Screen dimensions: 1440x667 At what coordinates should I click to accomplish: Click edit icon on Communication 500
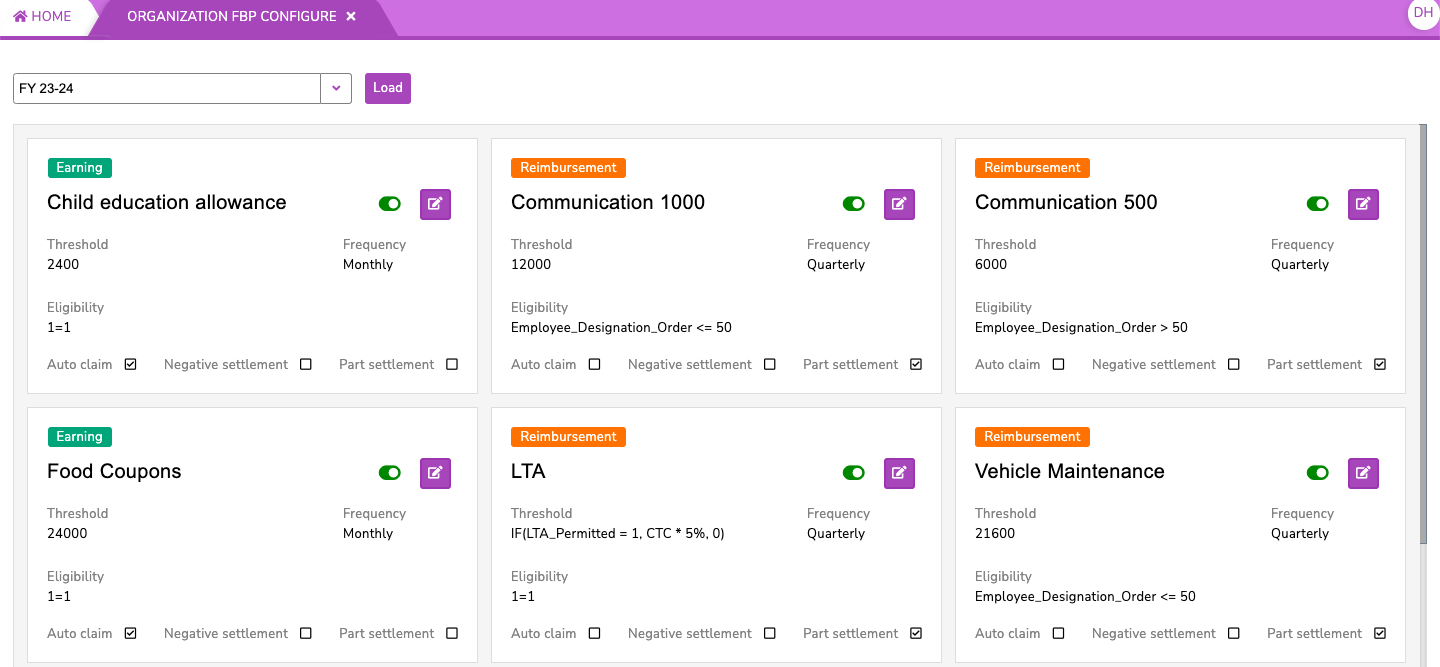click(x=1363, y=204)
